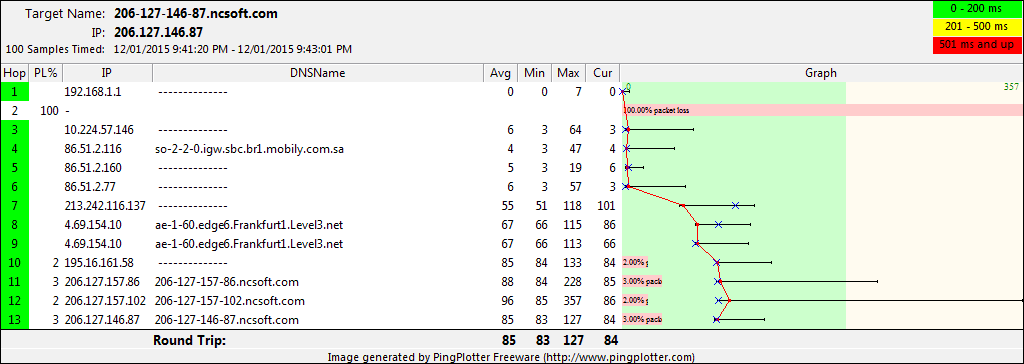Select the red 501 ms and up legend swatch
1024x364 pixels.
tap(977, 44)
